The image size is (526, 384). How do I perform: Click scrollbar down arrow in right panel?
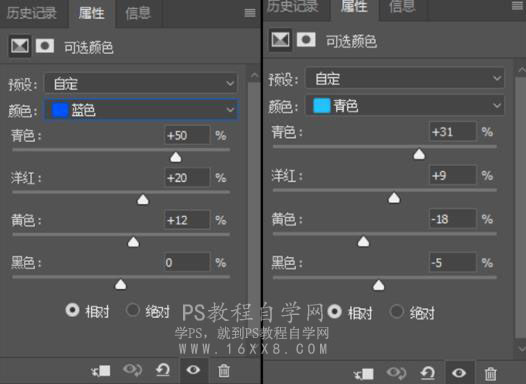(x=521, y=348)
